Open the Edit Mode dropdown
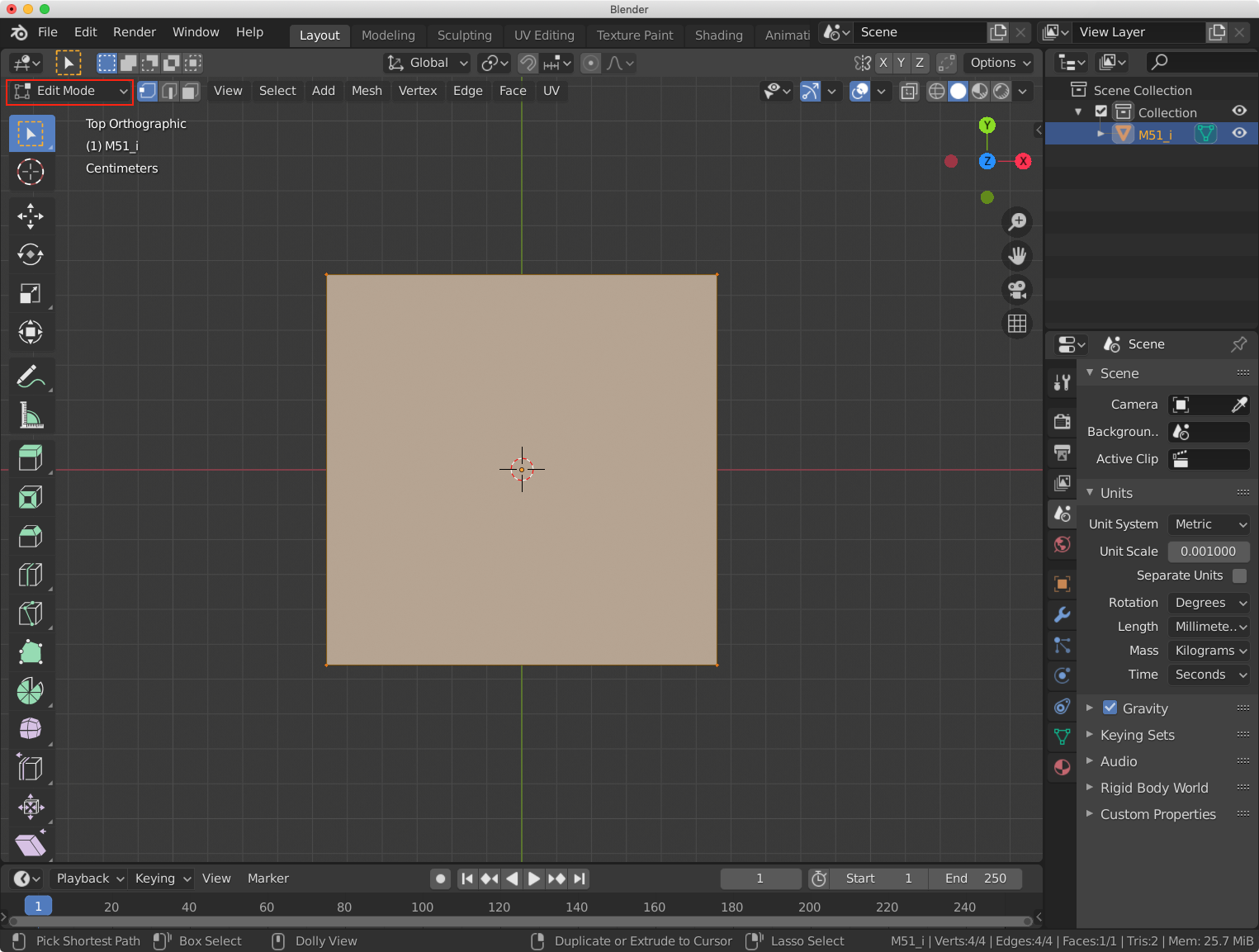The image size is (1259, 952). click(x=69, y=92)
